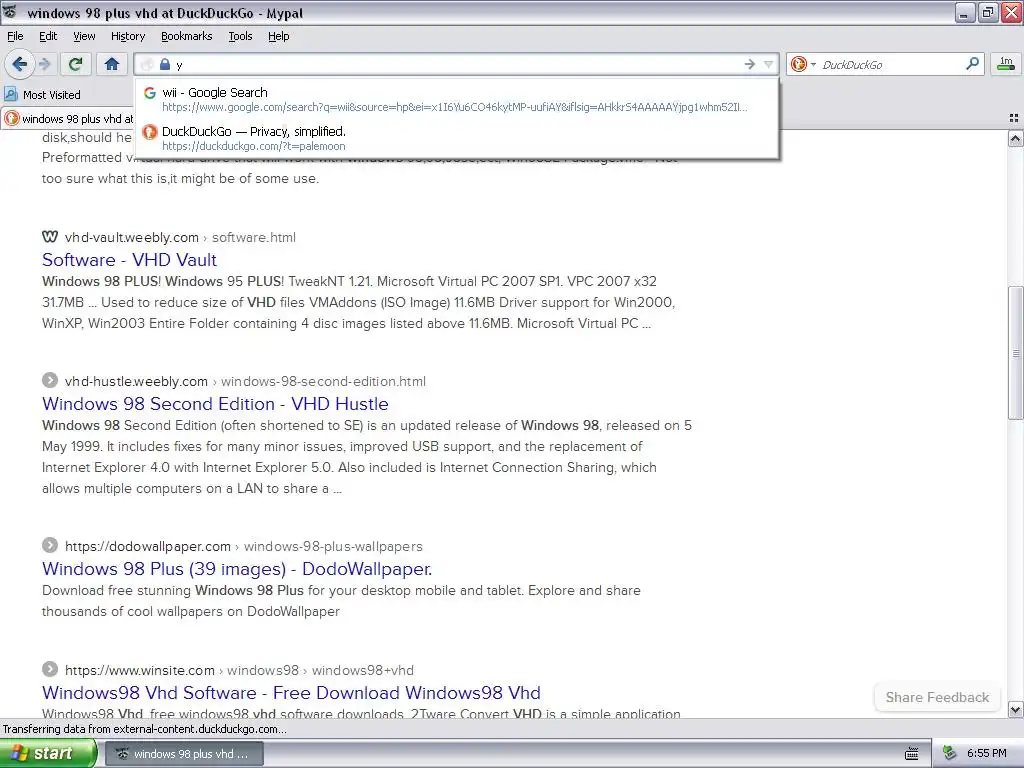This screenshot has height=768, width=1024.
Task: Click the vertical scrollbar thumb
Action: point(1015,353)
